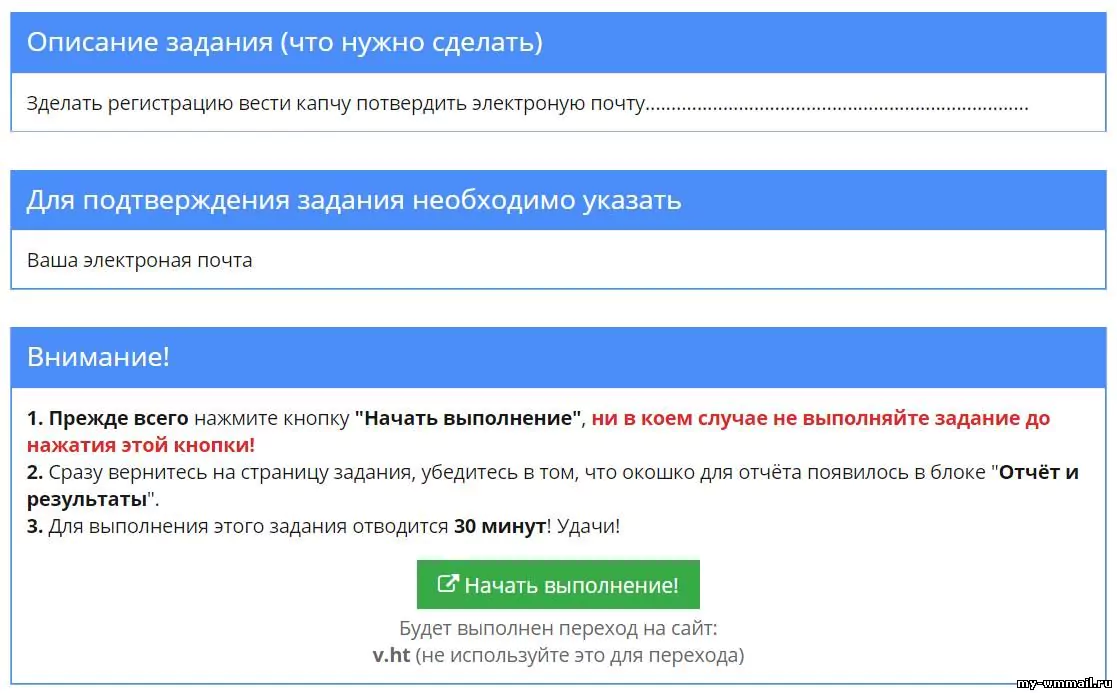Click the bold "v.ht" site name

click(391, 656)
